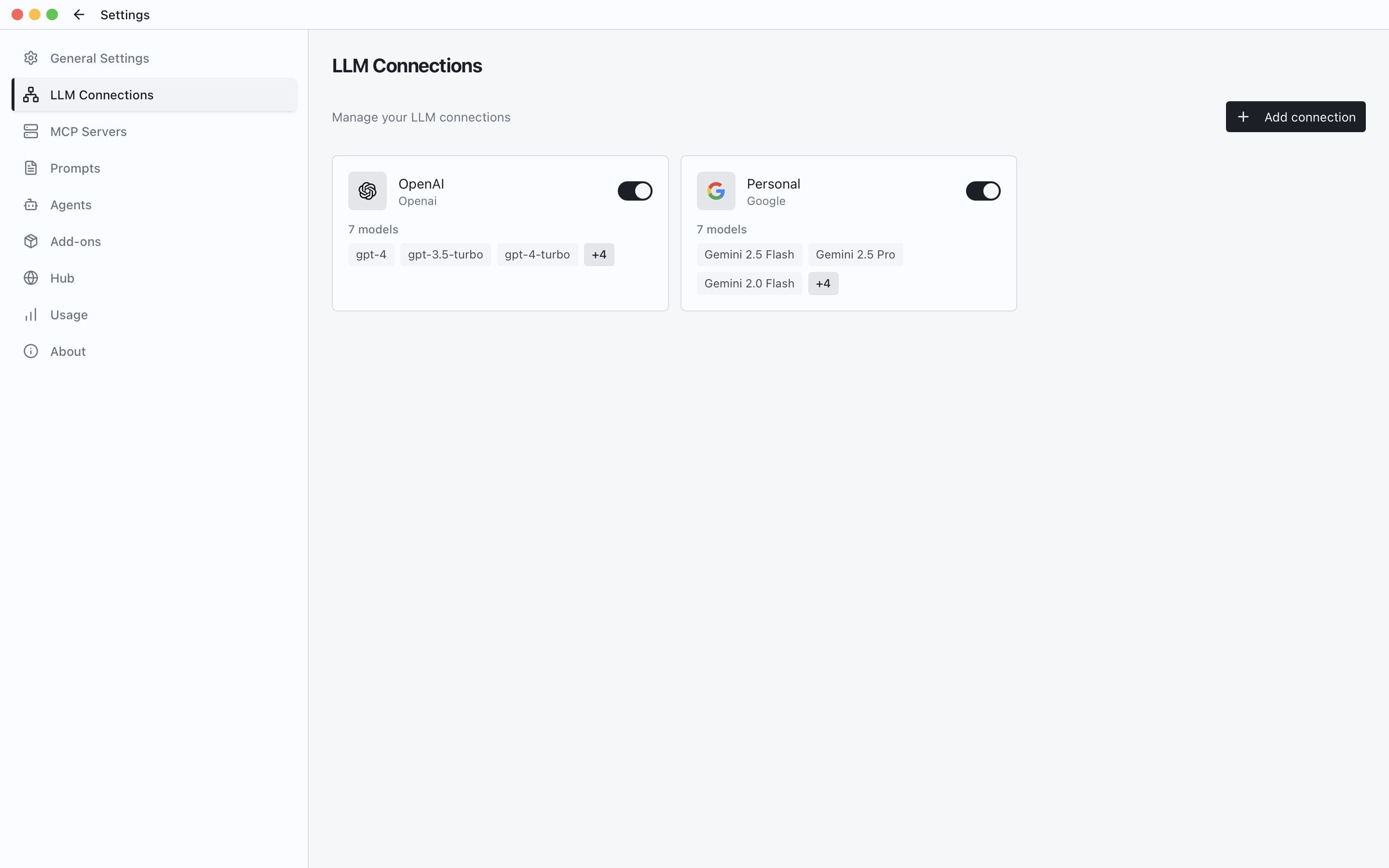Expand the +4 models on OpenAI card
This screenshot has width=1389, height=868.
click(599, 254)
